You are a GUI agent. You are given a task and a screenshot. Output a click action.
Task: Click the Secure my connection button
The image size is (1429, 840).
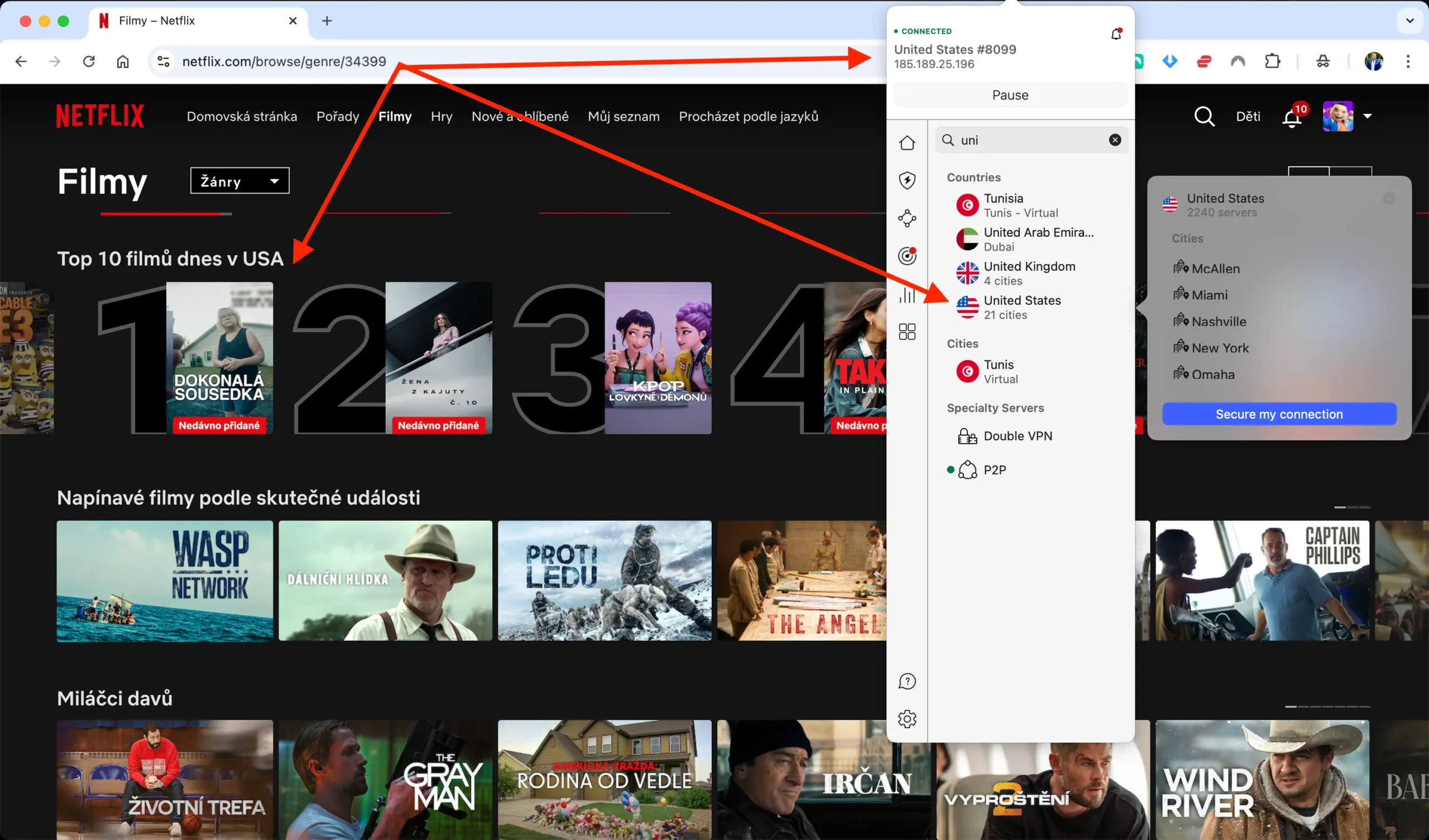pos(1279,414)
